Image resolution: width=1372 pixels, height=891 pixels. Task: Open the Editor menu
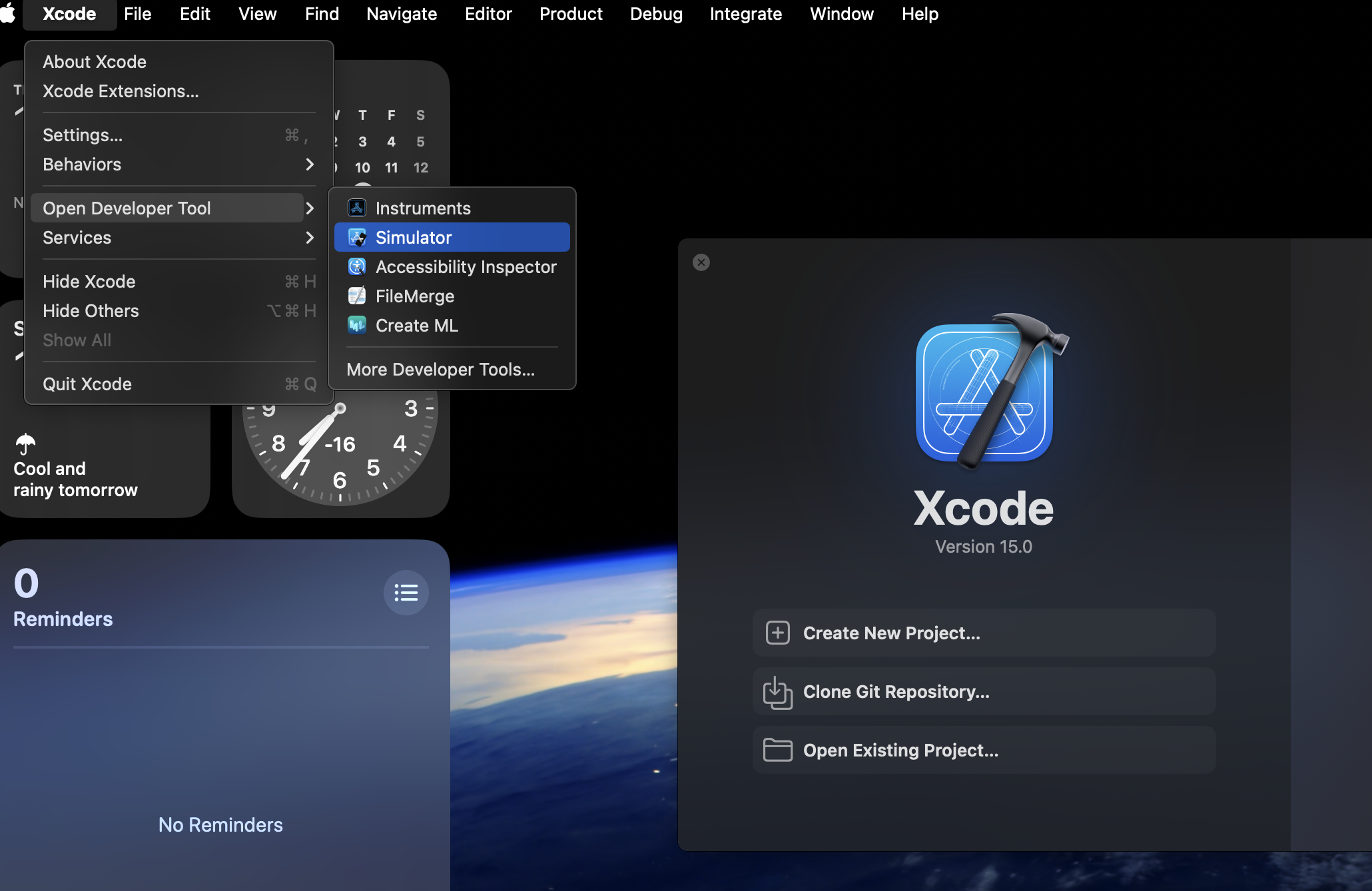pyautogui.click(x=488, y=13)
